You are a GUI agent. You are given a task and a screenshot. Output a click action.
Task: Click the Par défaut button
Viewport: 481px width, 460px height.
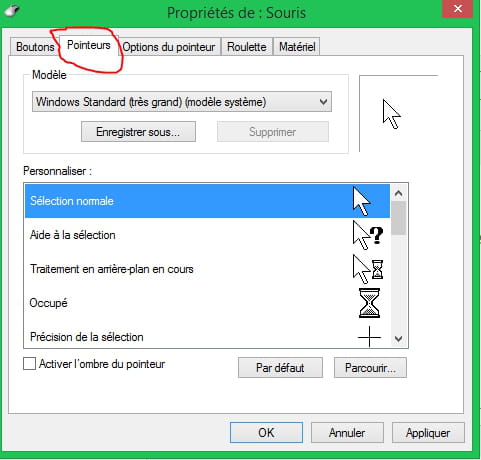(x=280, y=368)
